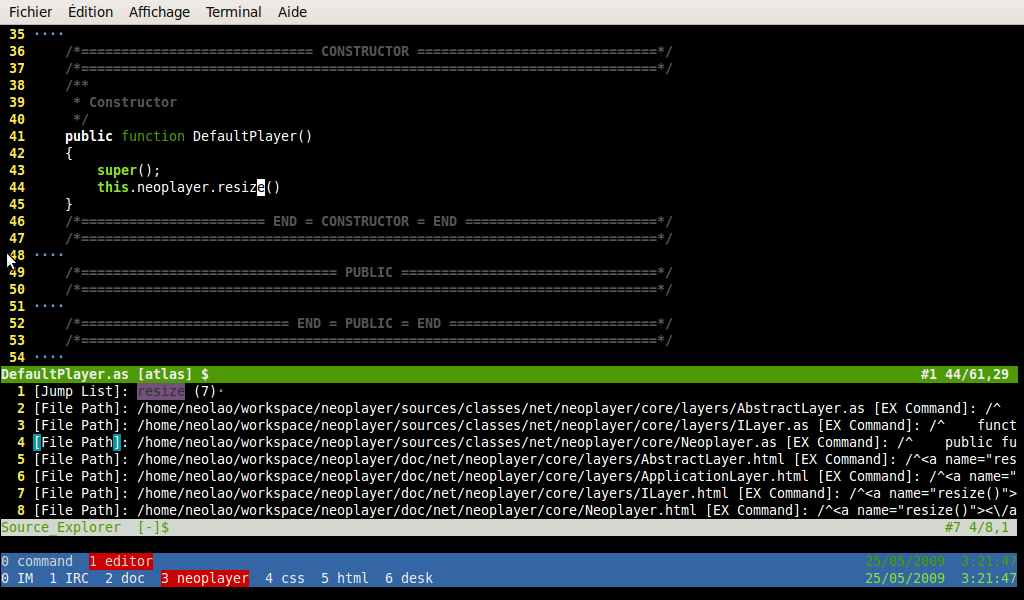Click the '* Constructor' comment on line 39
1024x600 pixels.
pyautogui.click(x=125, y=103)
